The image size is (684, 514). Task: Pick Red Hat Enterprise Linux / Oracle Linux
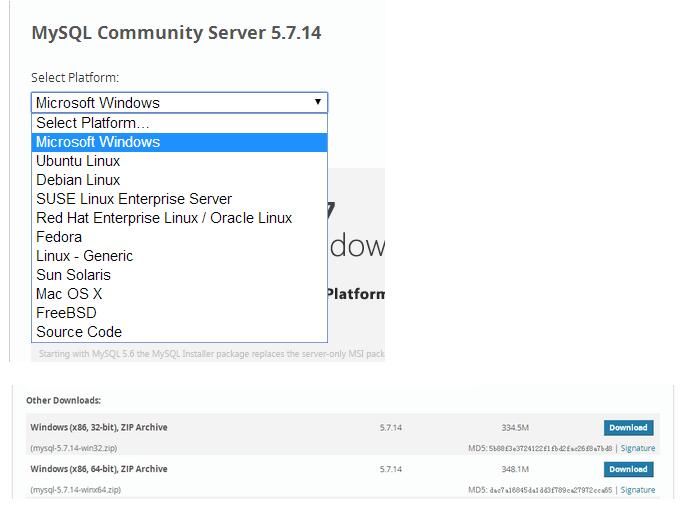click(x=164, y=218)
